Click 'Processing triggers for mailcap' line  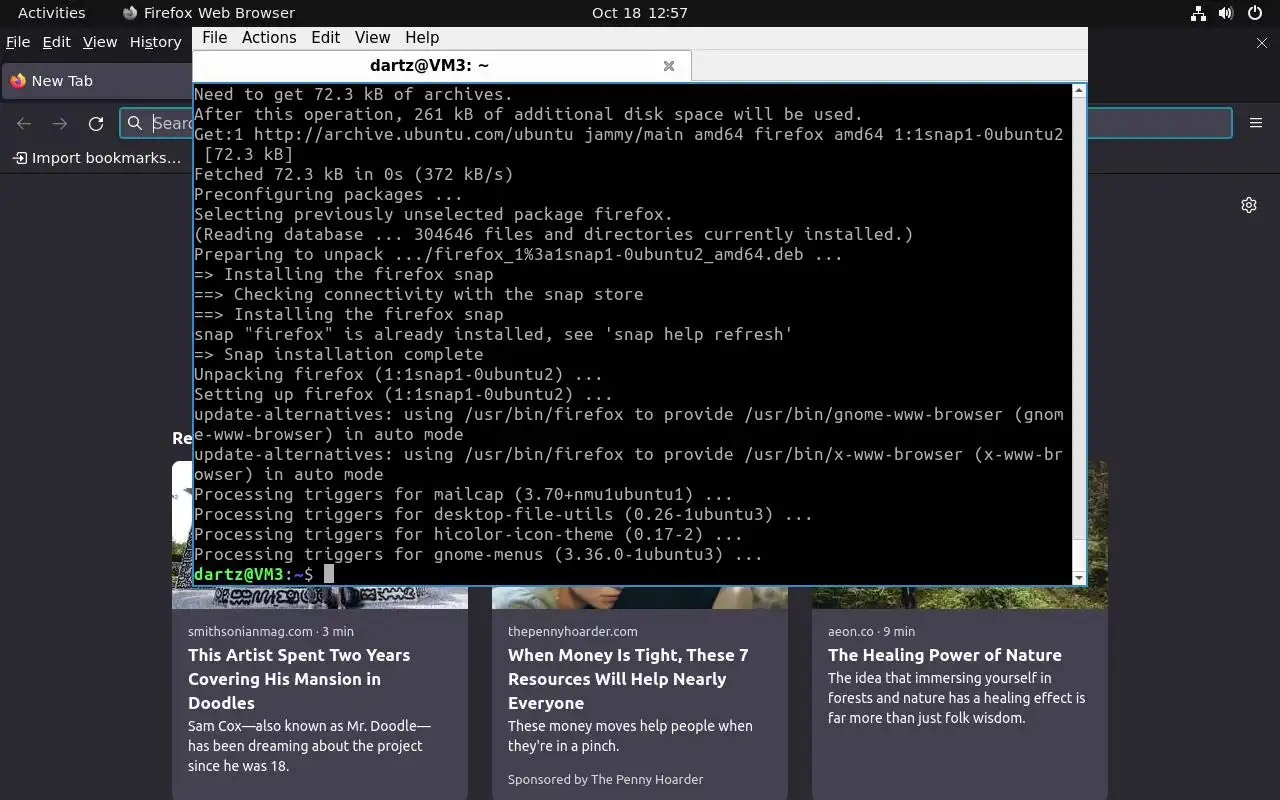(463, 494)
